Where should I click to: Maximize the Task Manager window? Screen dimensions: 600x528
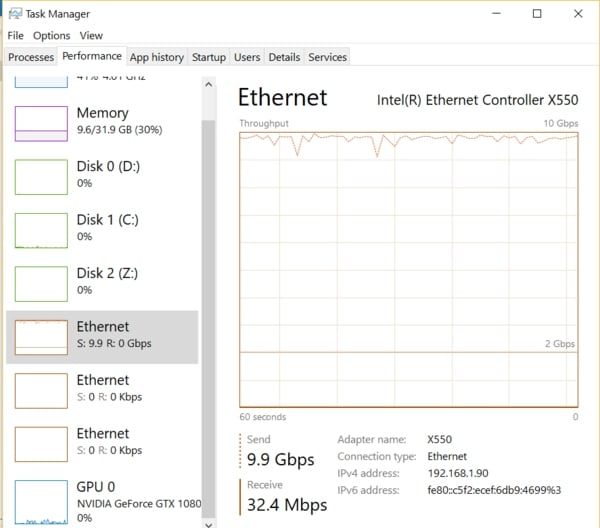point(537,14)
